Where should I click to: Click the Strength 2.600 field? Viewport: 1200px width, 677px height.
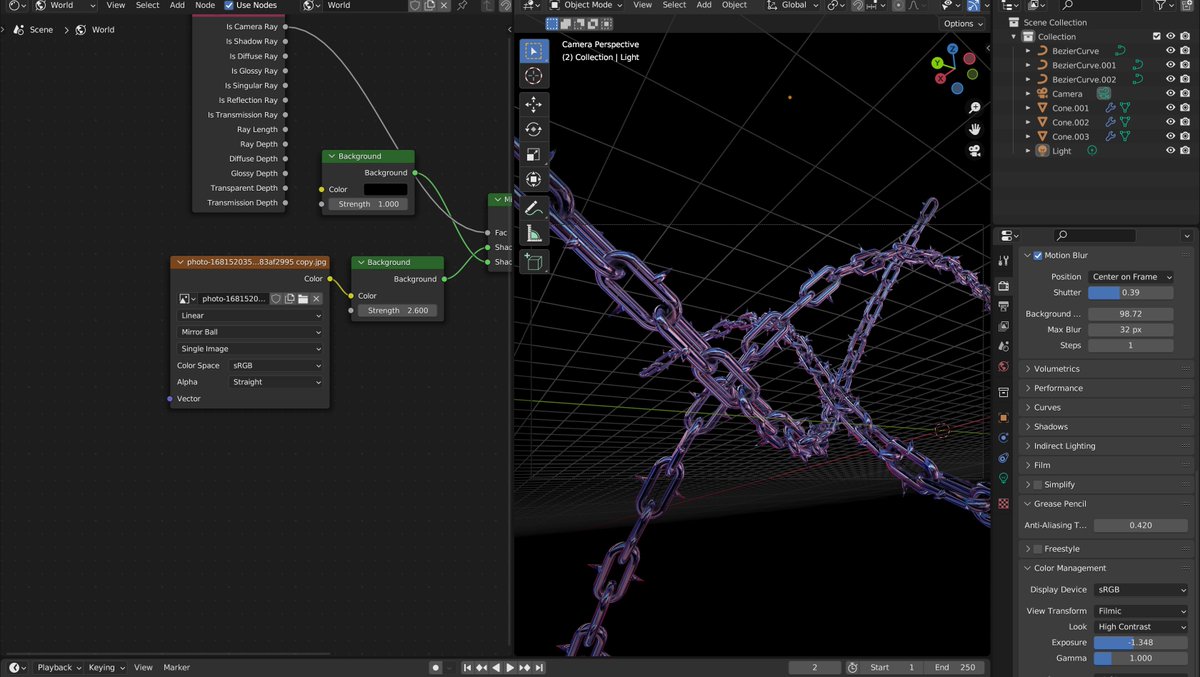click(397, 311)
